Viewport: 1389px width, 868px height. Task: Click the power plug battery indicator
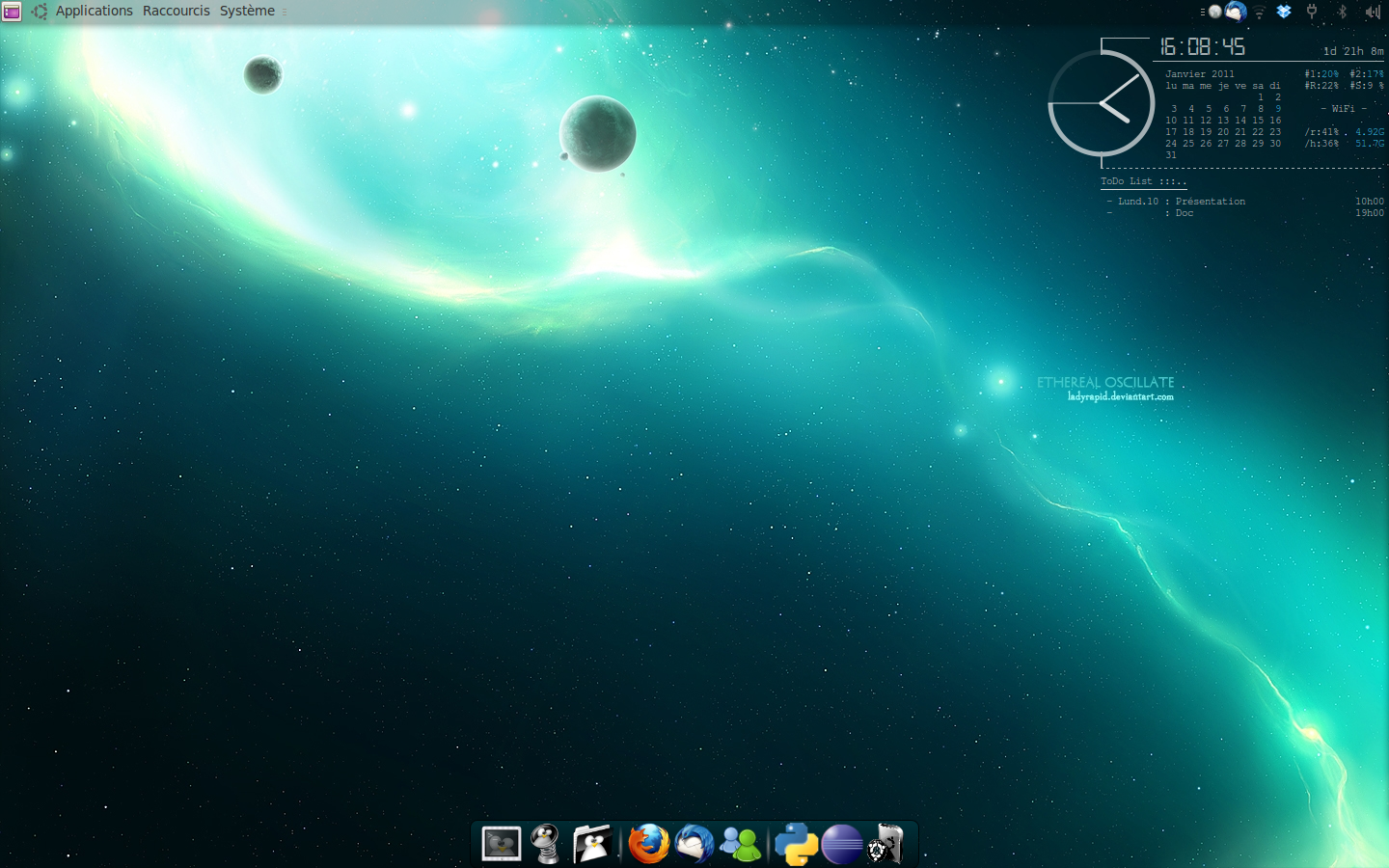(x=1312, y=12)
